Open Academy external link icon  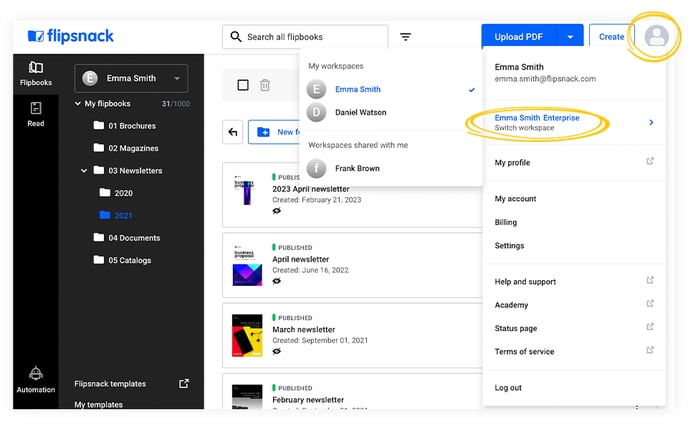tap(650, 303)
